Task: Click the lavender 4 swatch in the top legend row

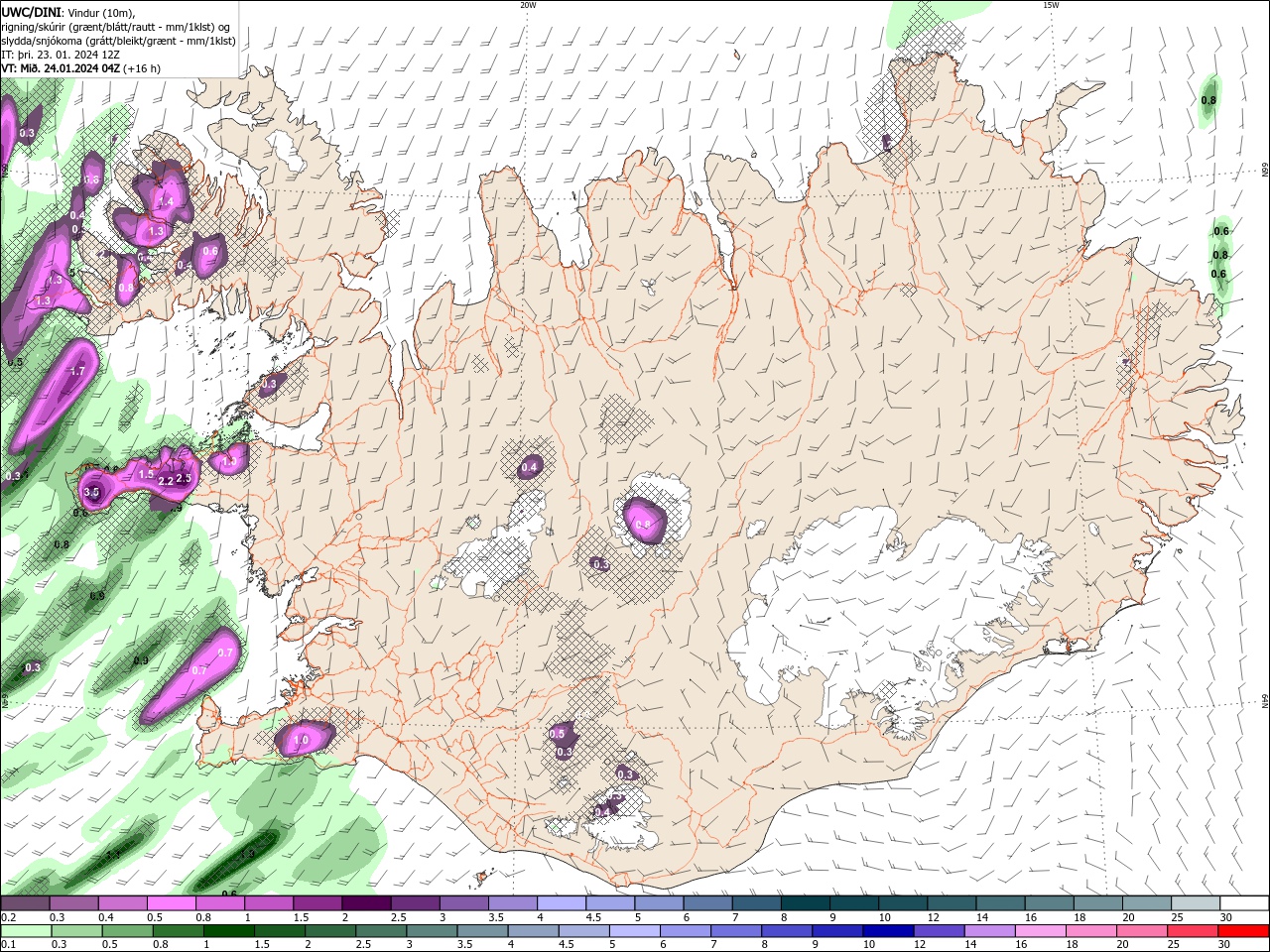Action: pyautogui.click(x=561, y=903)
